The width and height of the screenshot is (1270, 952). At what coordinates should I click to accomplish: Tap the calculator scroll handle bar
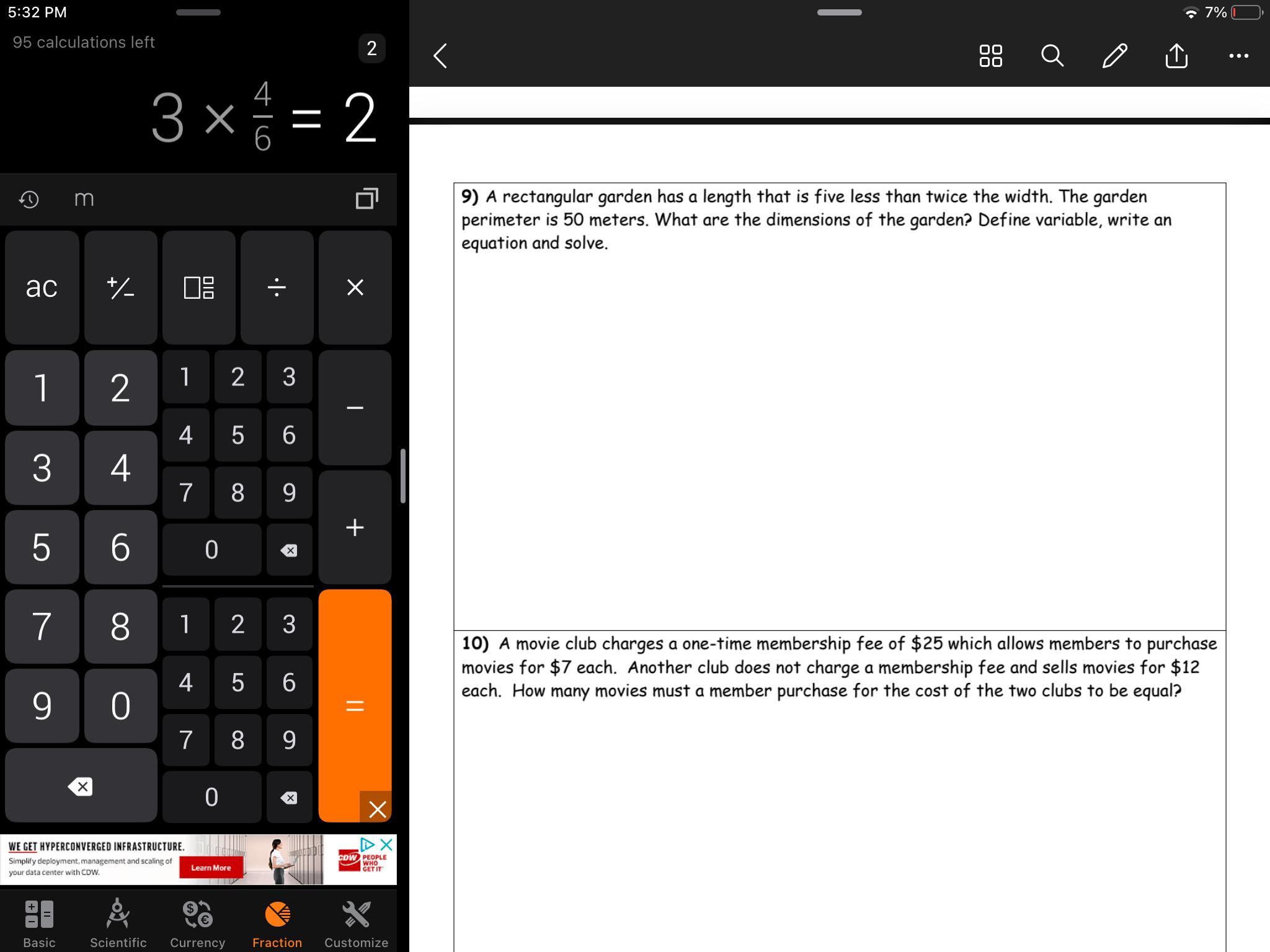[x=403, y=476]
